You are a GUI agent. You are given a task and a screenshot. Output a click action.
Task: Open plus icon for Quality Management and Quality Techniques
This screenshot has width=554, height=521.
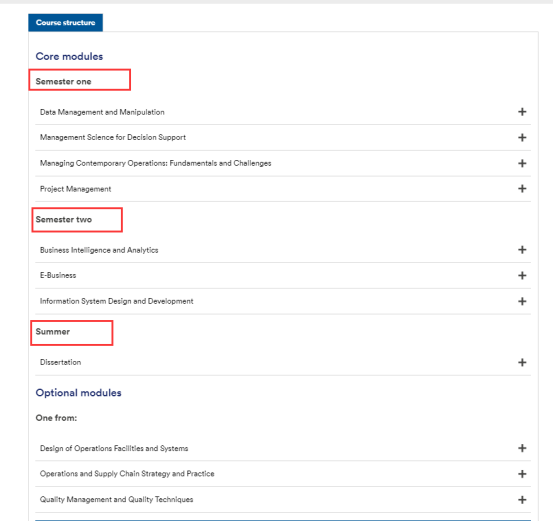click(x=522, y=500)
